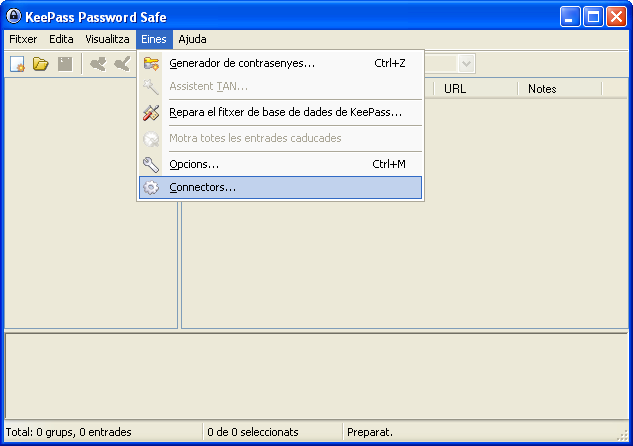The image size is (633, 446).
Task: Click the second grayed key toolbar icon
Action: pos(122,64)
